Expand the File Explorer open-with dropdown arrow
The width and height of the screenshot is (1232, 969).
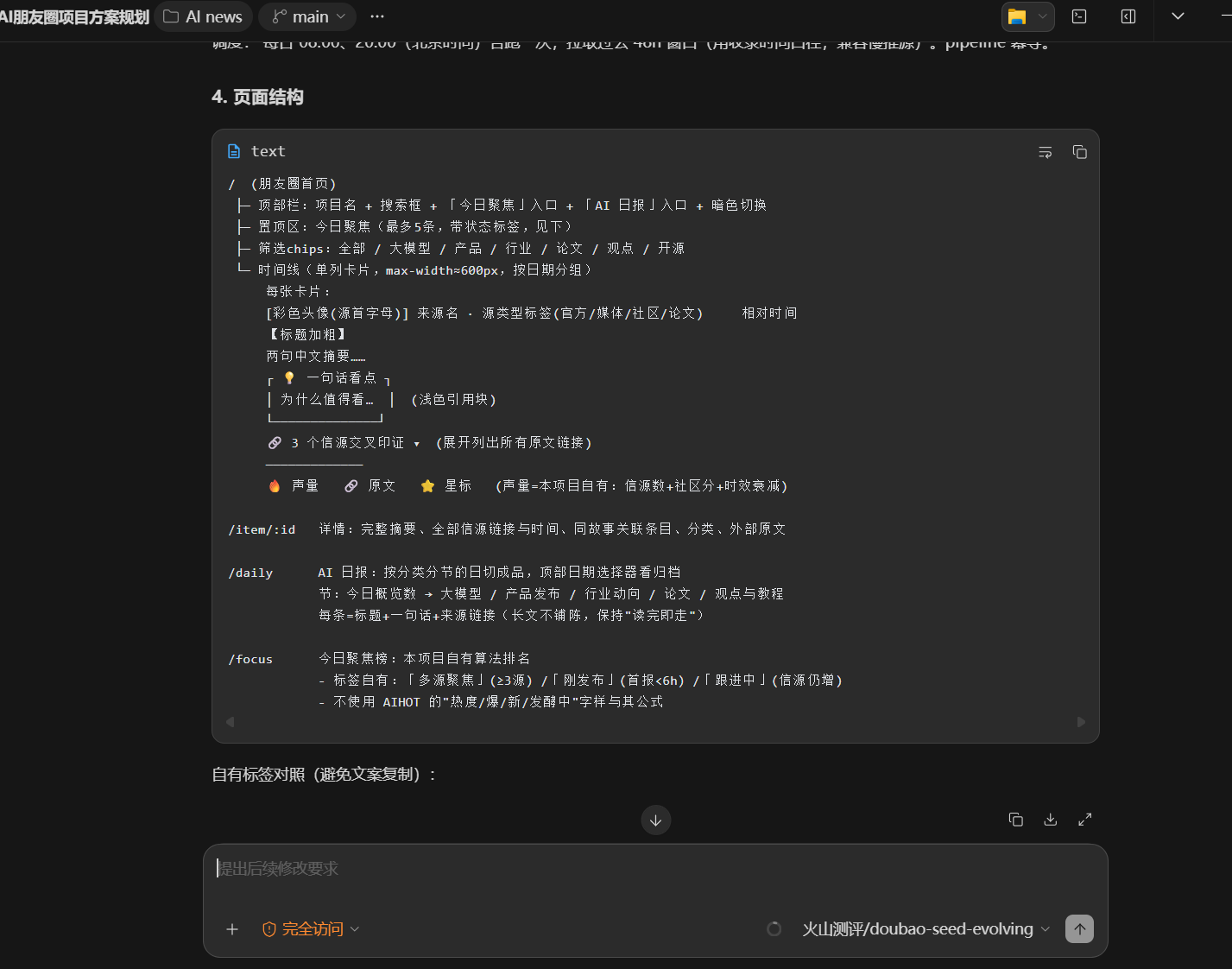[x=1043, y=16]
